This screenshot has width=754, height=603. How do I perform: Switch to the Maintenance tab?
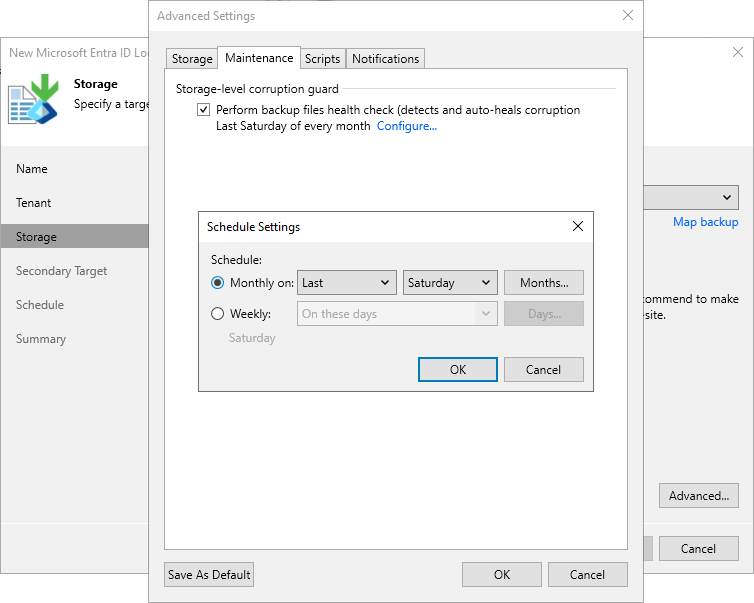pyautogui.click(x=259, y=58)
